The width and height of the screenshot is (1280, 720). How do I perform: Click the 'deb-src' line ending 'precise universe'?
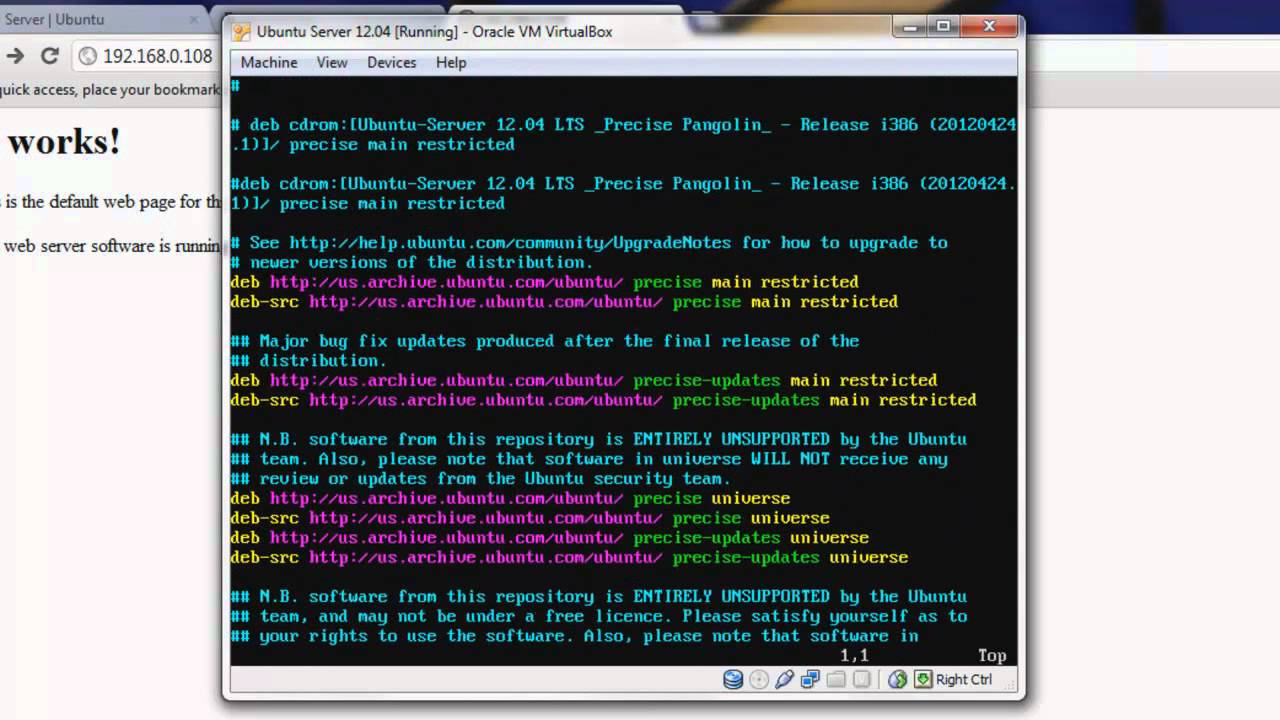(530, 518)
